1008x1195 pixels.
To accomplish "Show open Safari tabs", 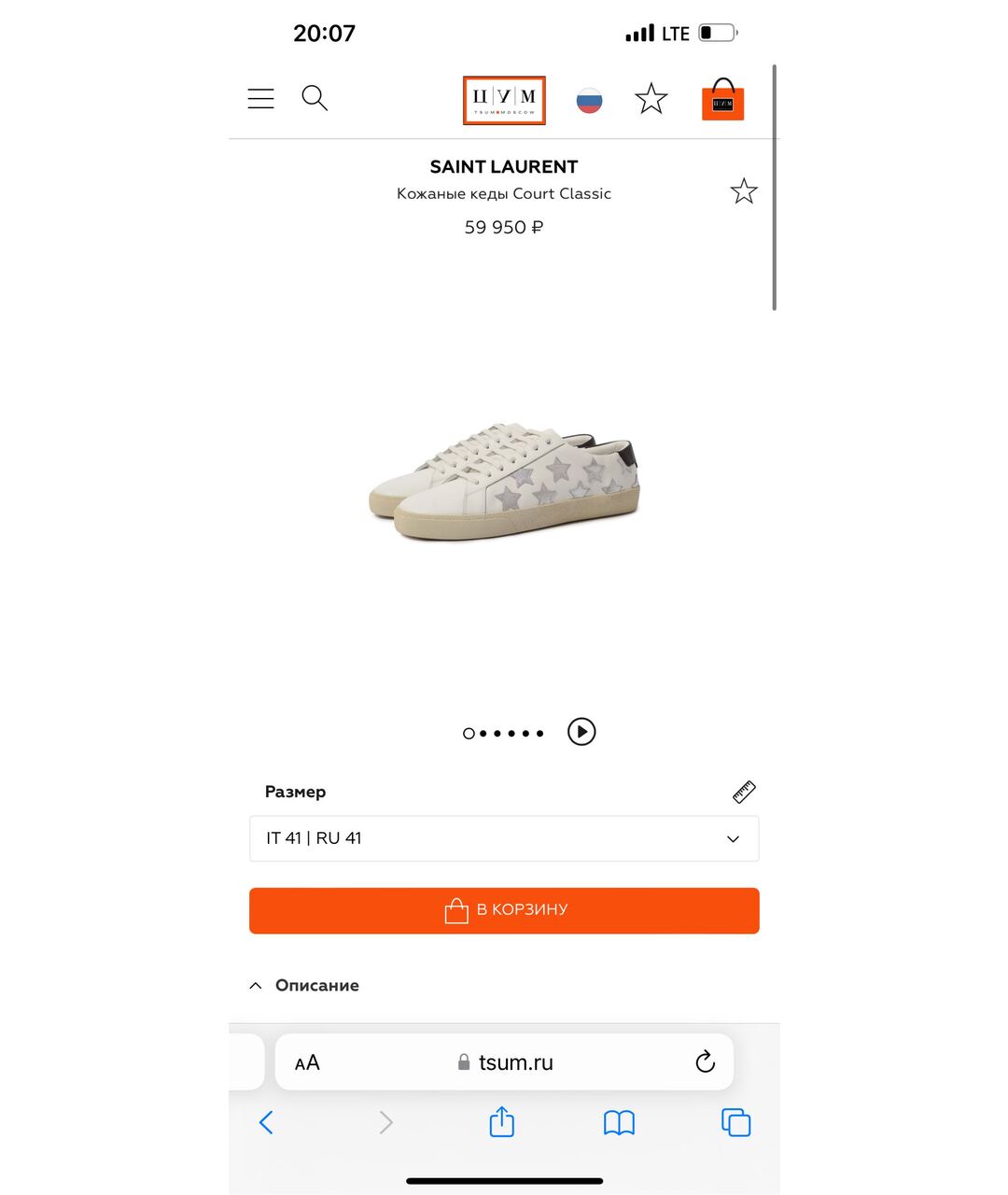I will coord(735,1122).
